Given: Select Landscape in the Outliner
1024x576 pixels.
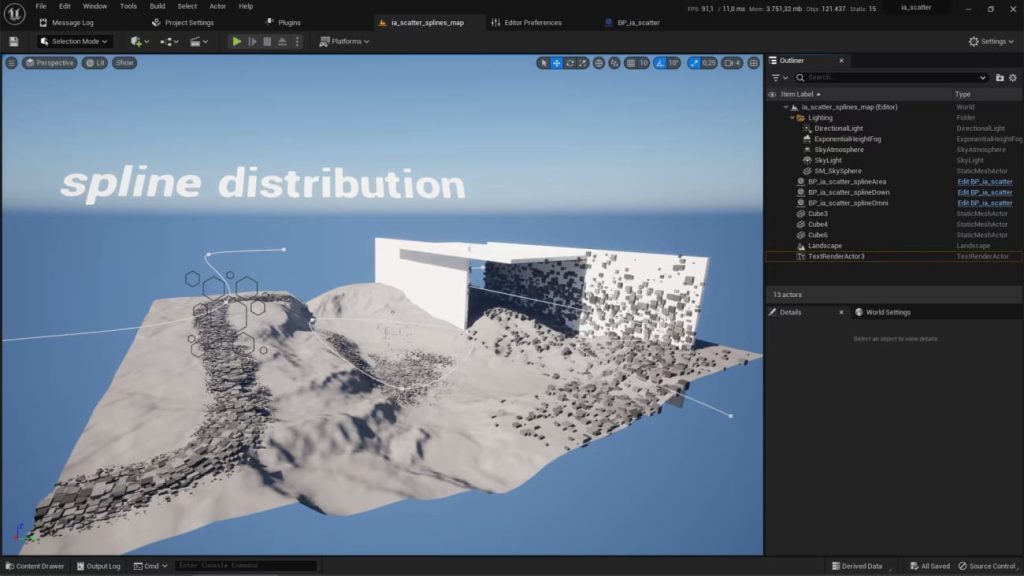Looking at the screenshot, I should coord(824,246).
